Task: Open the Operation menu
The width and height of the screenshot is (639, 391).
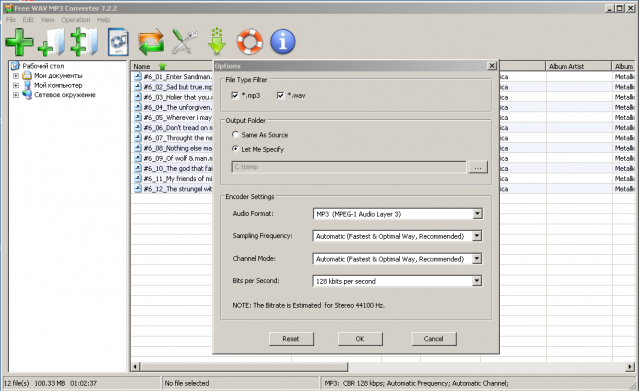Action: [75, 20]
